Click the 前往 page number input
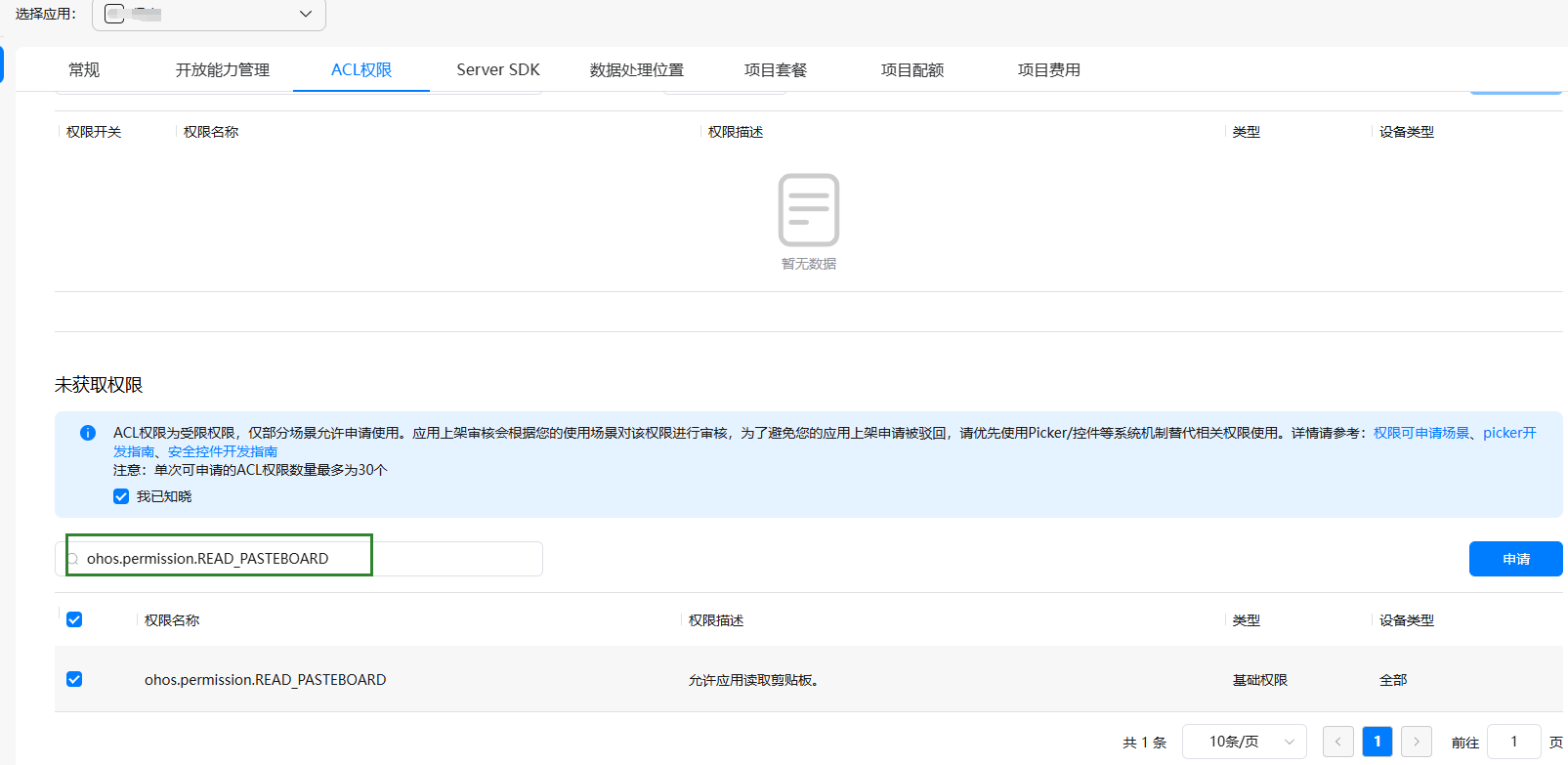This screenshot has height=765, width=1568. click(1514, 742)
